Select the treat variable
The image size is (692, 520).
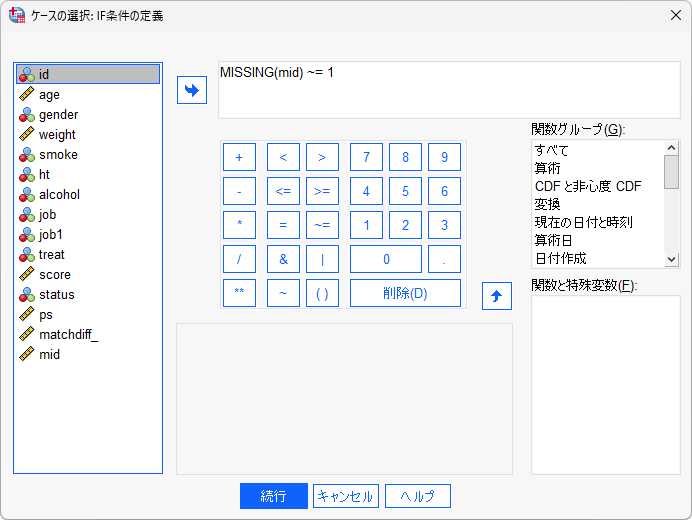coord(52,255)
